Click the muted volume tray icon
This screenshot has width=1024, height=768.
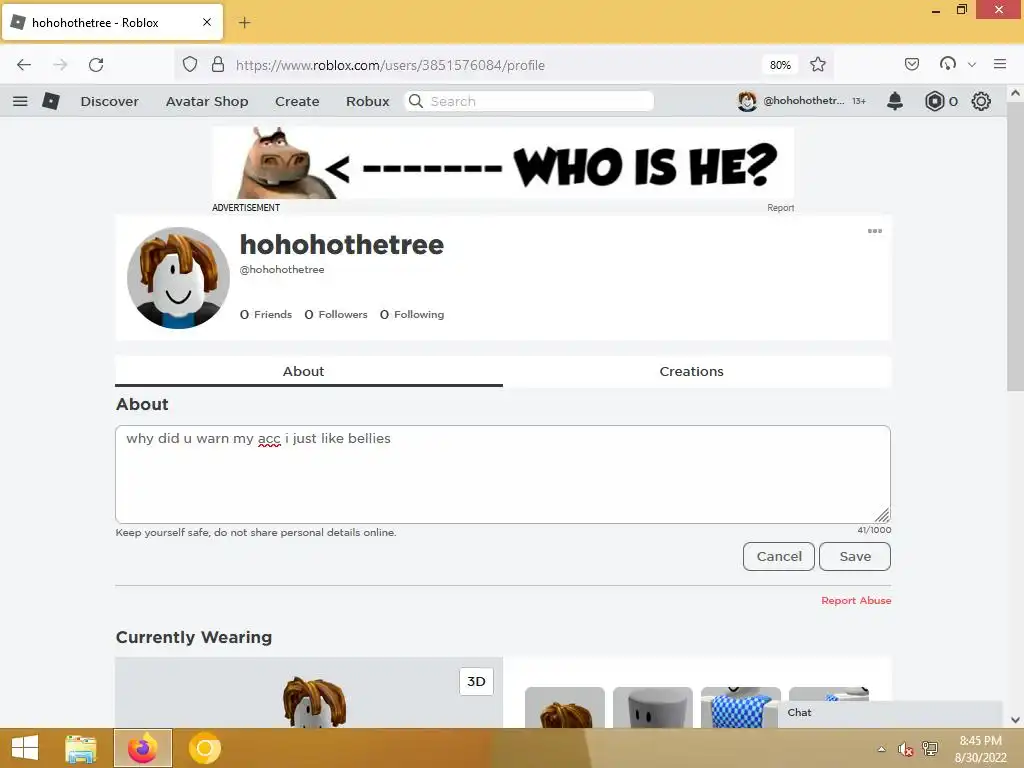tap(905, 749)
